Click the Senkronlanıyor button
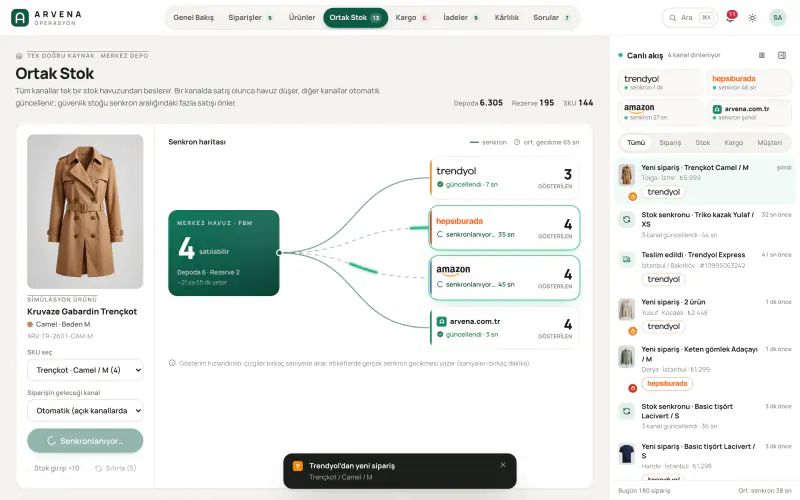The width and height of the screenshot is (800, 500). [85, 441]
